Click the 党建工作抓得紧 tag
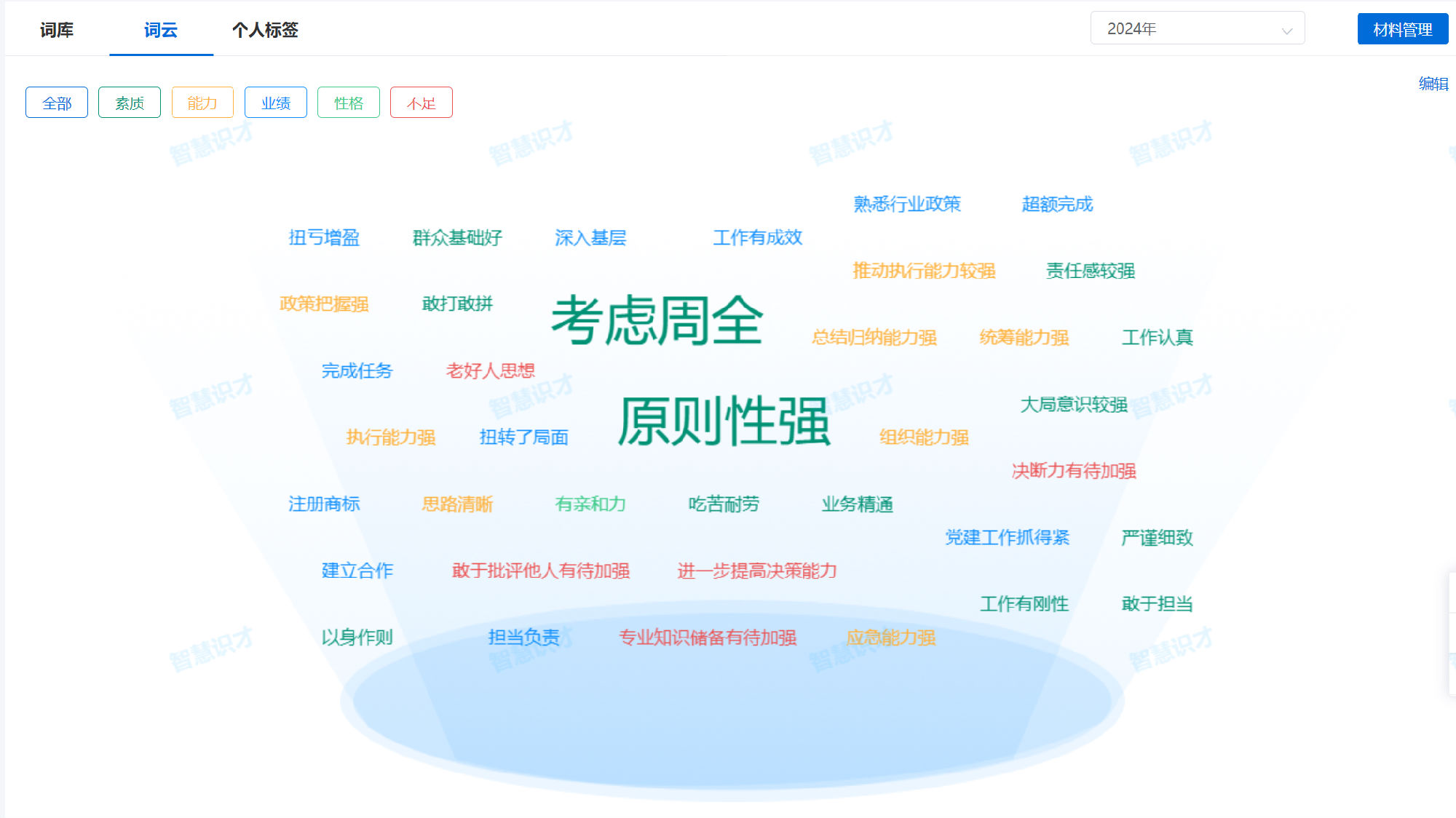The width and height of the screenshot is (1456, 818). pyautogui.click(x=1008, y=539)
